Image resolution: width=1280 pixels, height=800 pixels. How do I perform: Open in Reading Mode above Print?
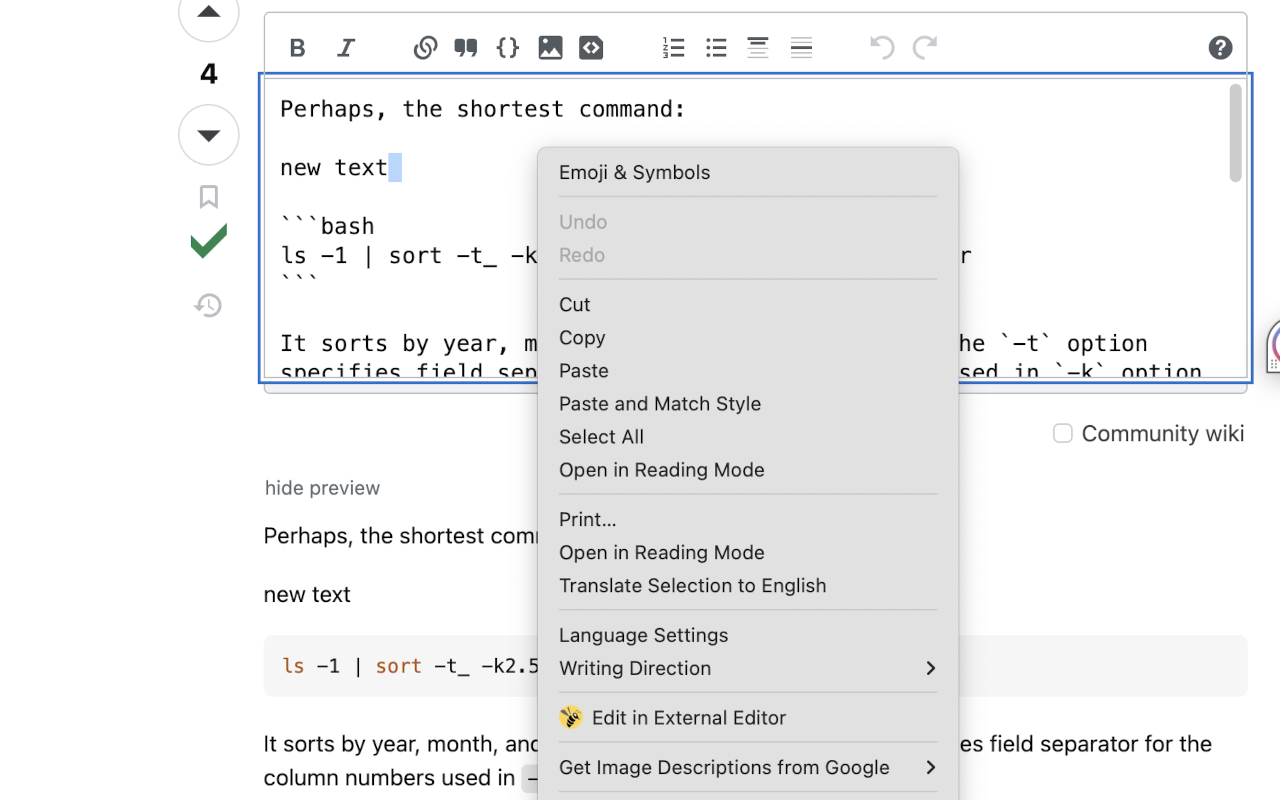coord(748,470)
